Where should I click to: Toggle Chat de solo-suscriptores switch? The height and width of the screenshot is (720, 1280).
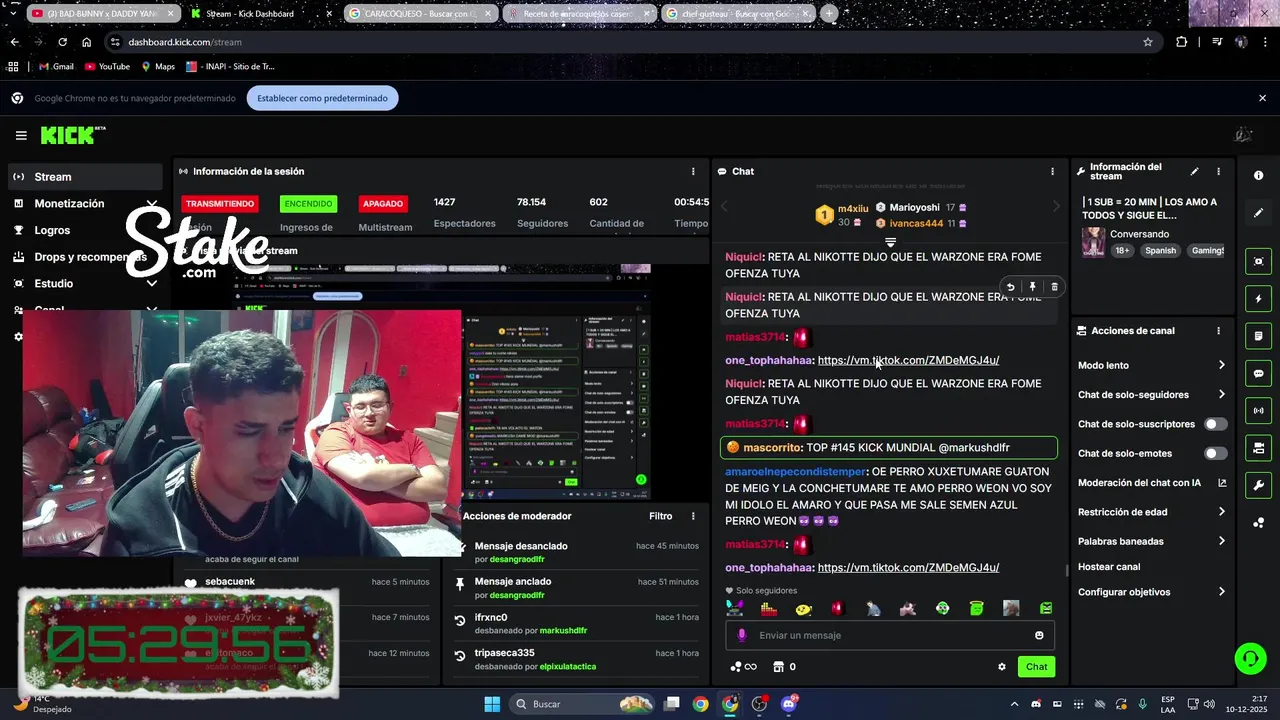coord(1215,424)
